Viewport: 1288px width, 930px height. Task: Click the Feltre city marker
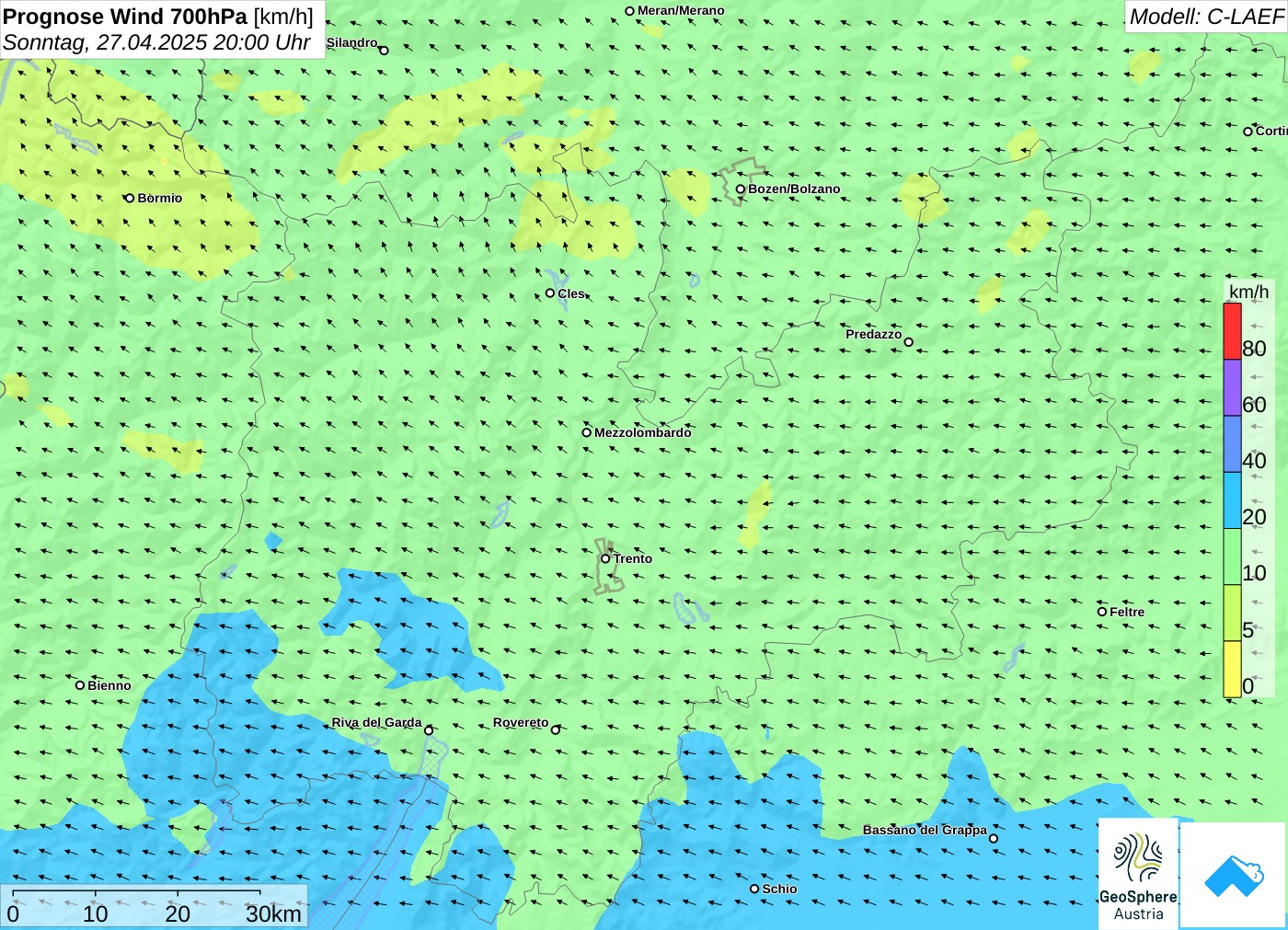point(1102,612)
